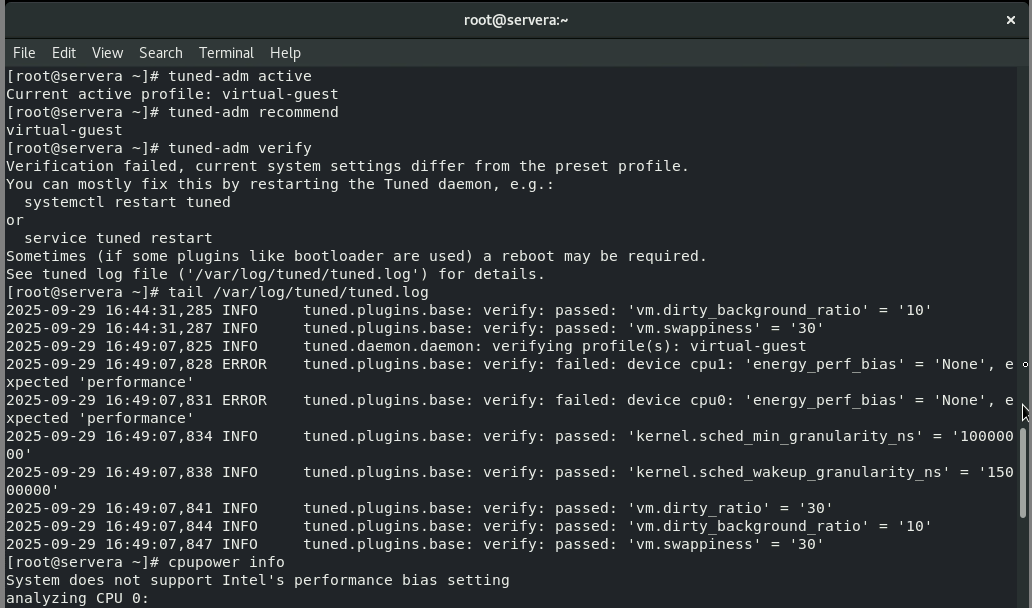Open the View menu
Viewport: 1032px width, 608px height.
click(x=107, y=53)
